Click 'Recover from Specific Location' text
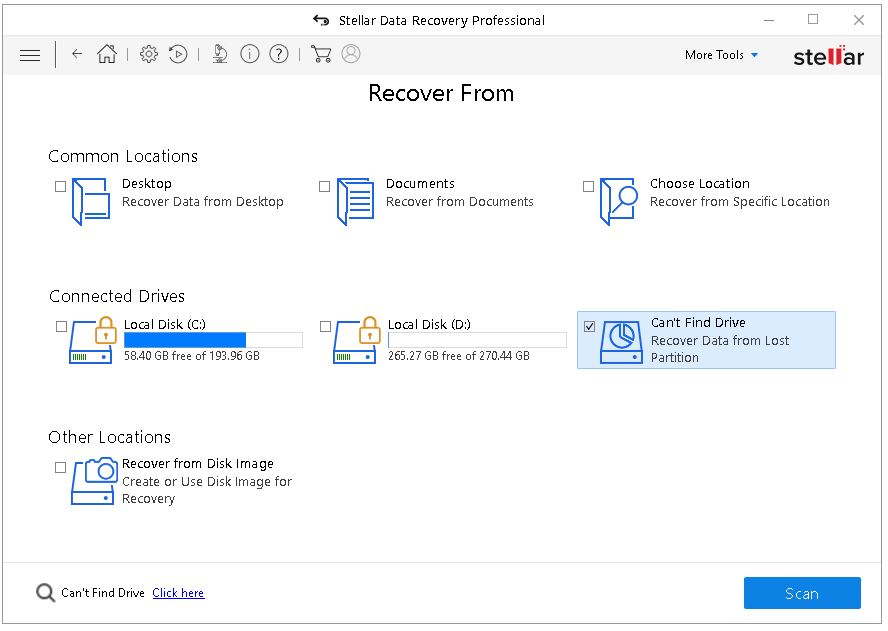This screenshot has width=888, height=631. [x=740, y=202]
